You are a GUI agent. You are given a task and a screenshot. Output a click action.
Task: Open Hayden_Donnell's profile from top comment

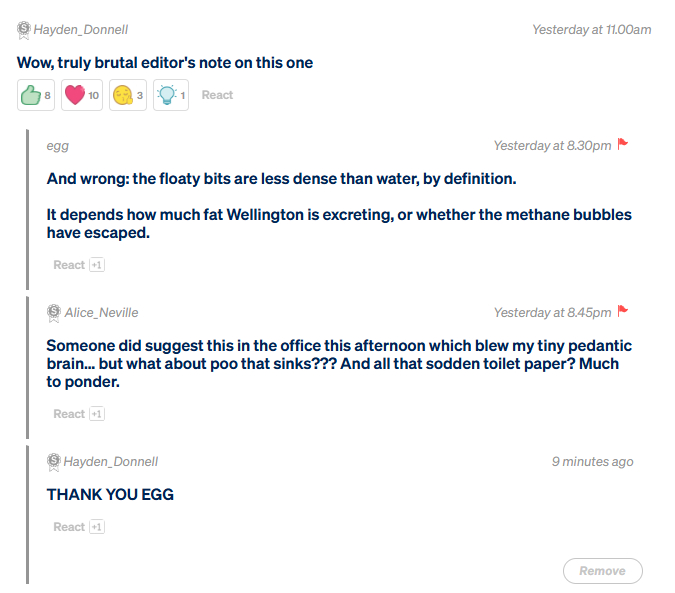click(x=81, y=30)
